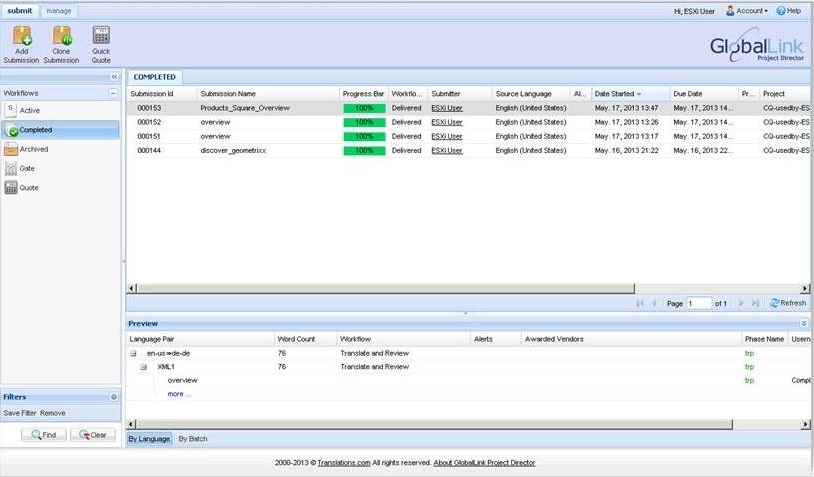Click Preview panel scroll left arrow
The image size is (814, 477).
(x=131, y=425)
